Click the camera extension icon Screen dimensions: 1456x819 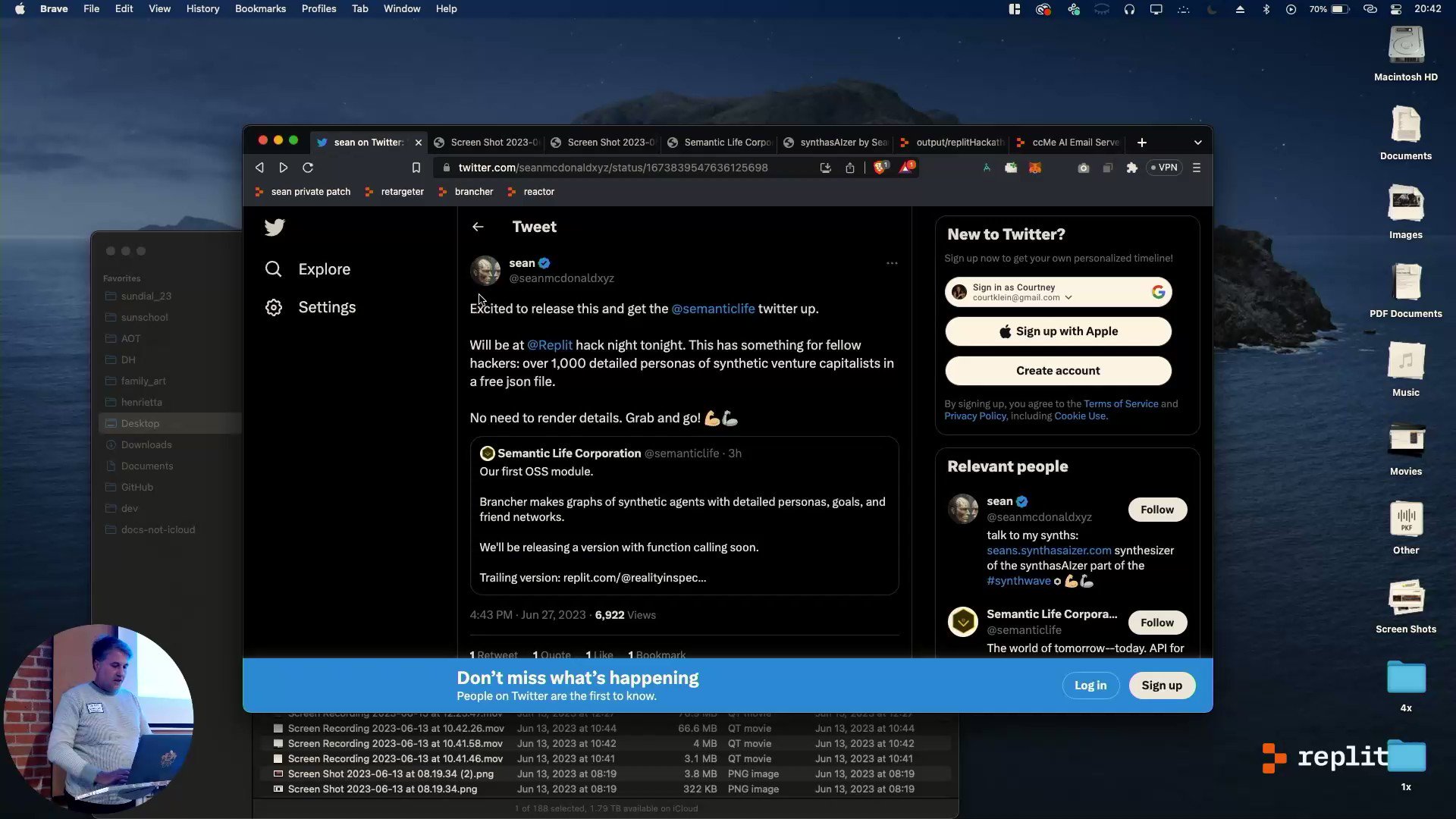click(1084, 168)
